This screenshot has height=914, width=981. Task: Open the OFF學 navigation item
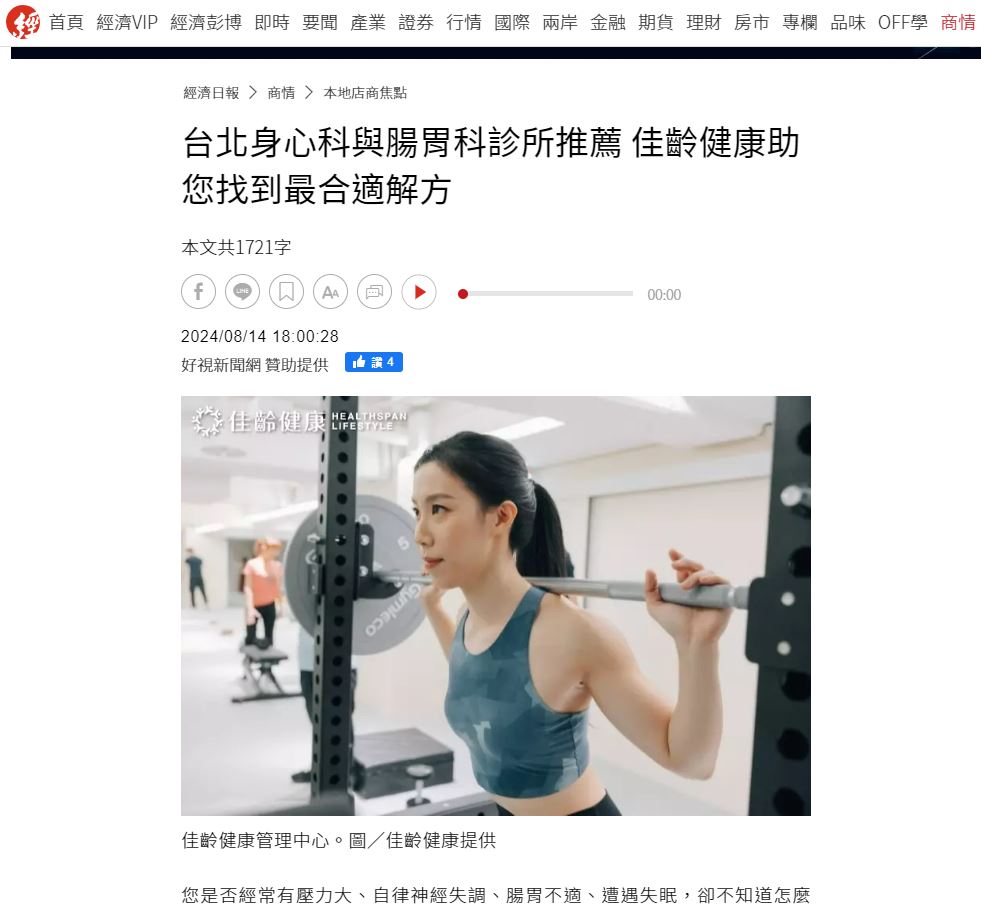pos(903,23)
